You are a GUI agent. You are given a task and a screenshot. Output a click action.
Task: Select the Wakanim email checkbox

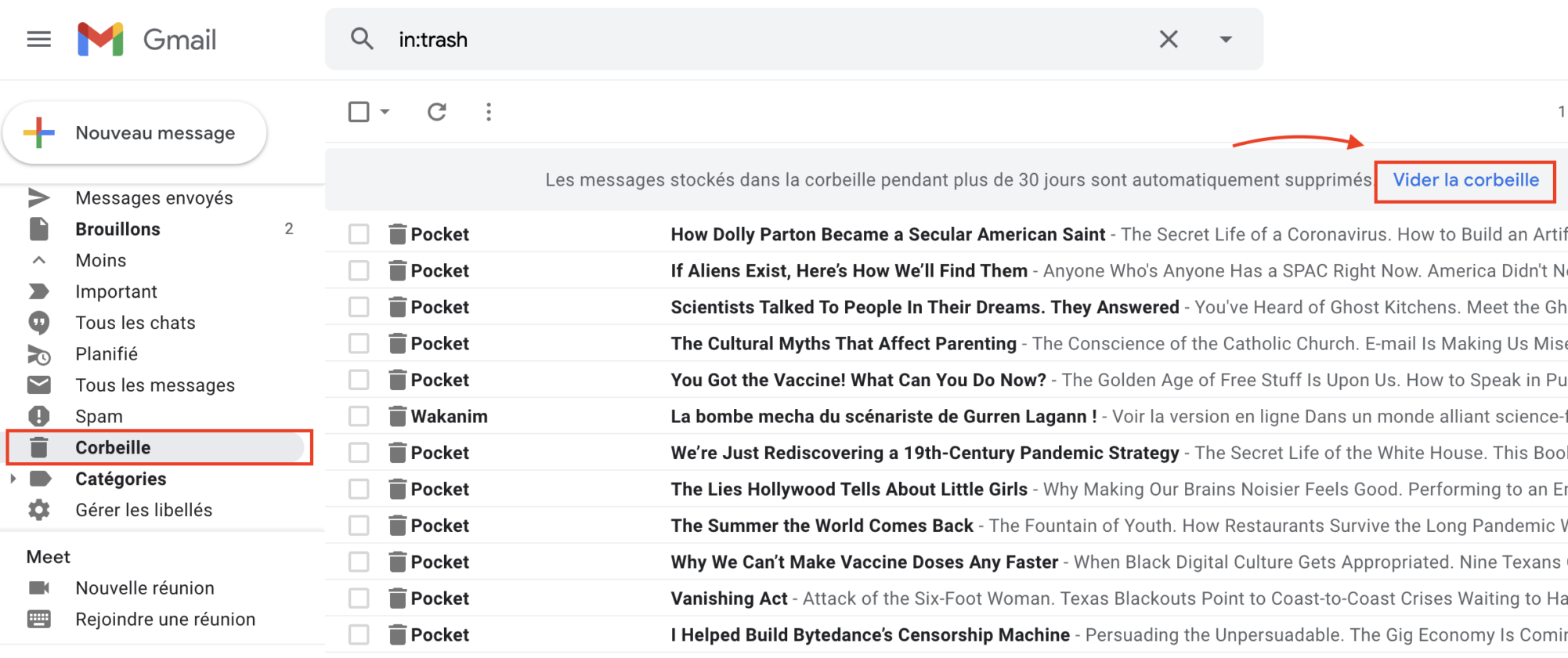pyautogui.click(x=359, y=416)
